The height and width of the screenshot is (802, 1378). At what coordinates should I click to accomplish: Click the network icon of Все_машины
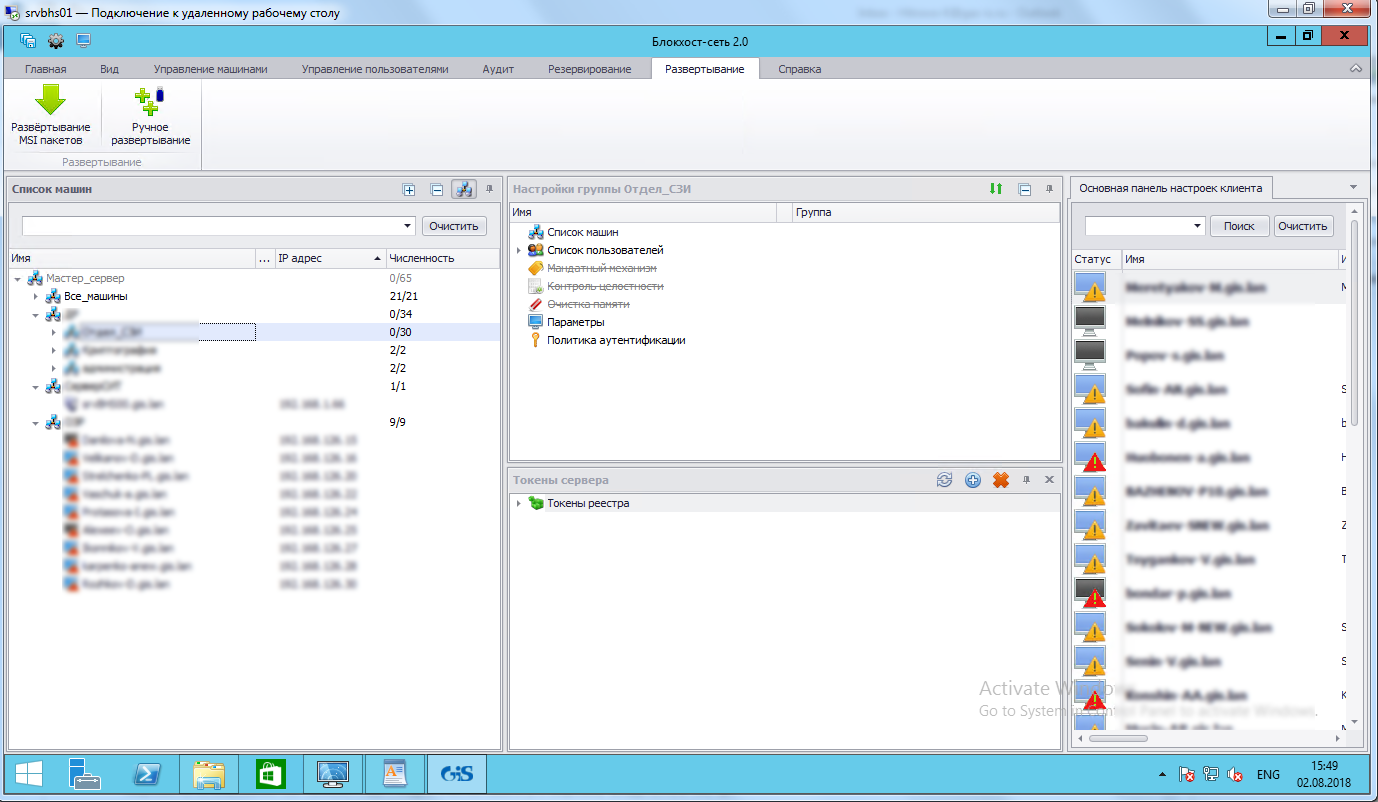(x=54, y=296)
